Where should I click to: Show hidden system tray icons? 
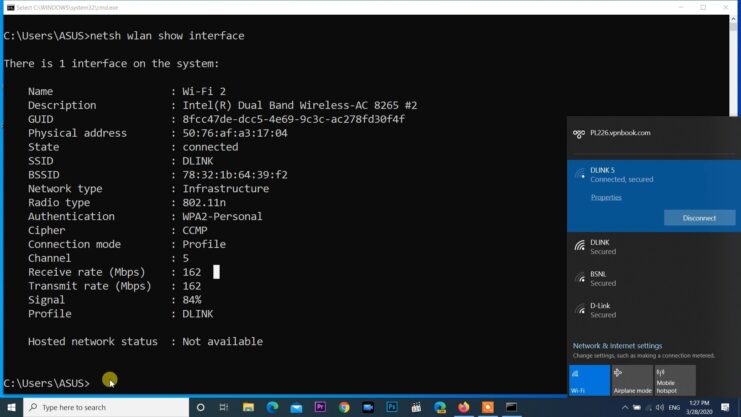coord(625,408)
